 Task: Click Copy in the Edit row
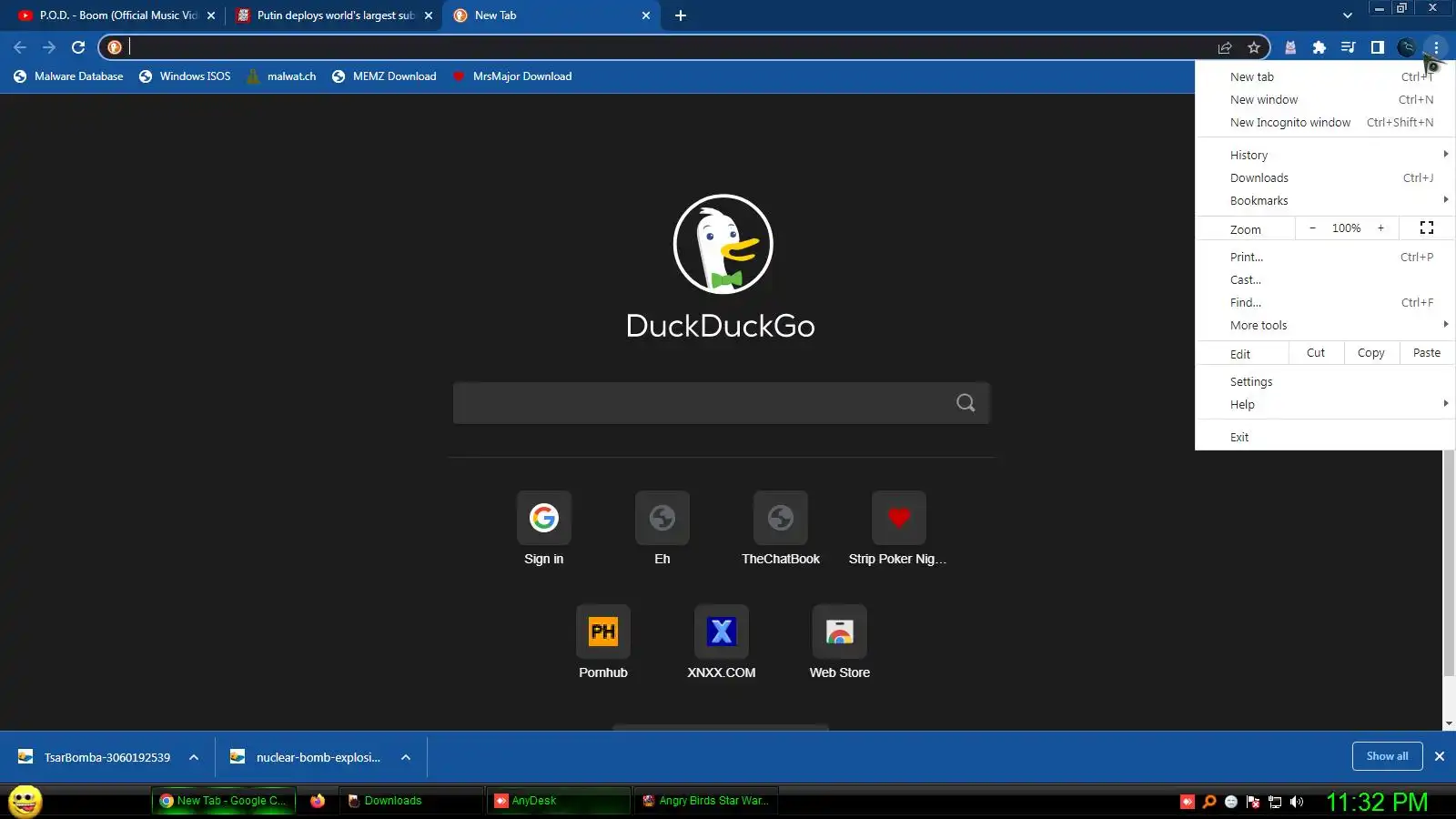(x=1371, y=353)
